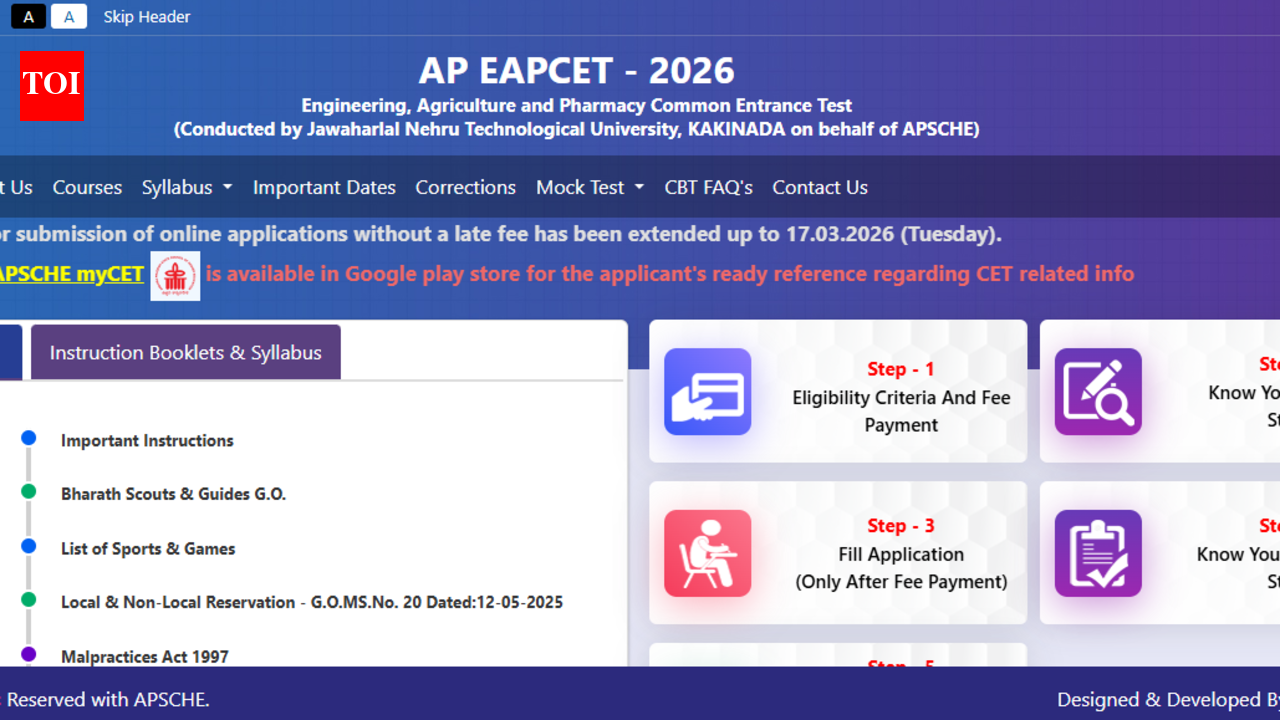Switch to the Instruction Booklets & Syllabus tab

click(185, 352)
